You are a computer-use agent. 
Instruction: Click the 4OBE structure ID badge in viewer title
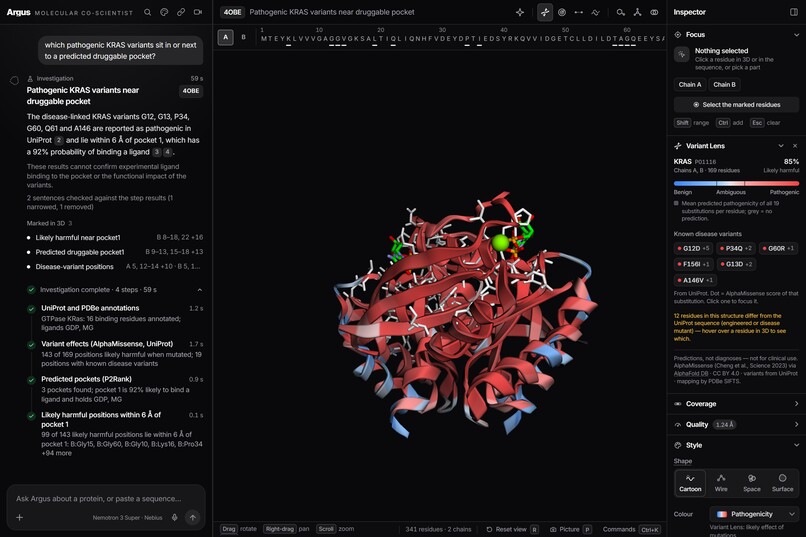pos(232,12)
